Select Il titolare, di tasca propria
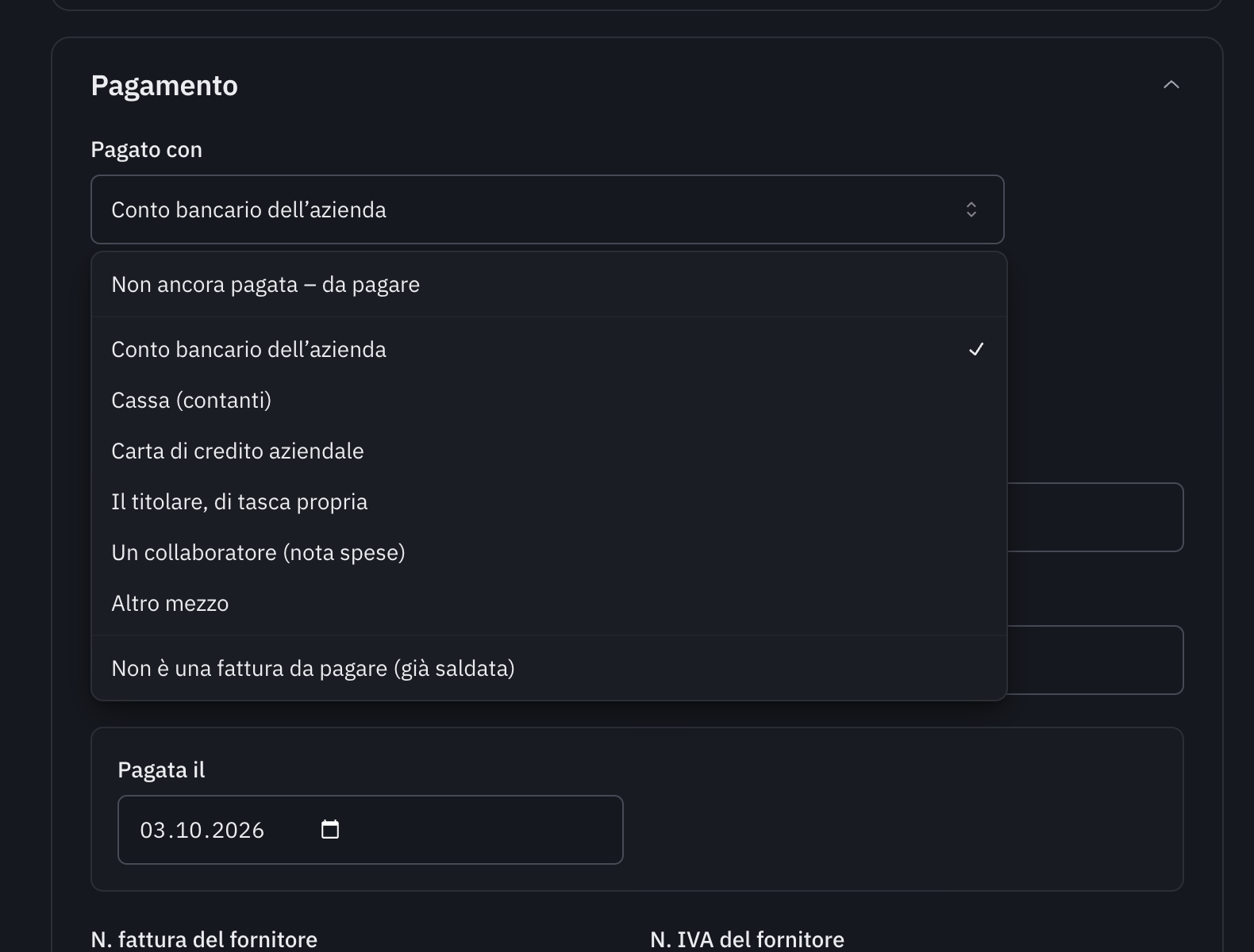 [549, 502]
